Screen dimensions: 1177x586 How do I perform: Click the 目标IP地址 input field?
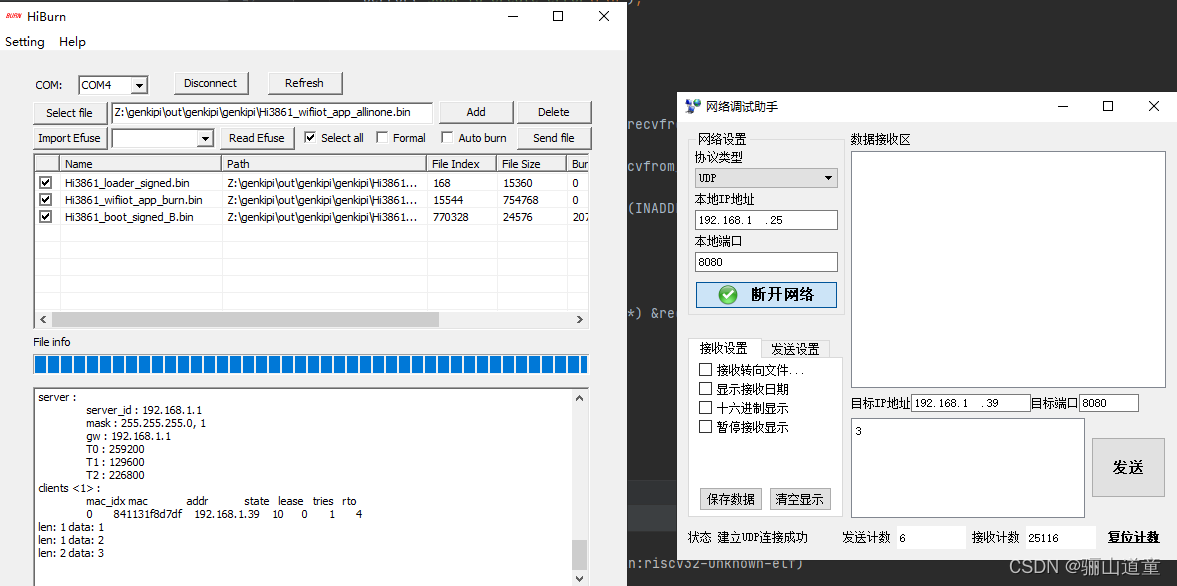971,403
